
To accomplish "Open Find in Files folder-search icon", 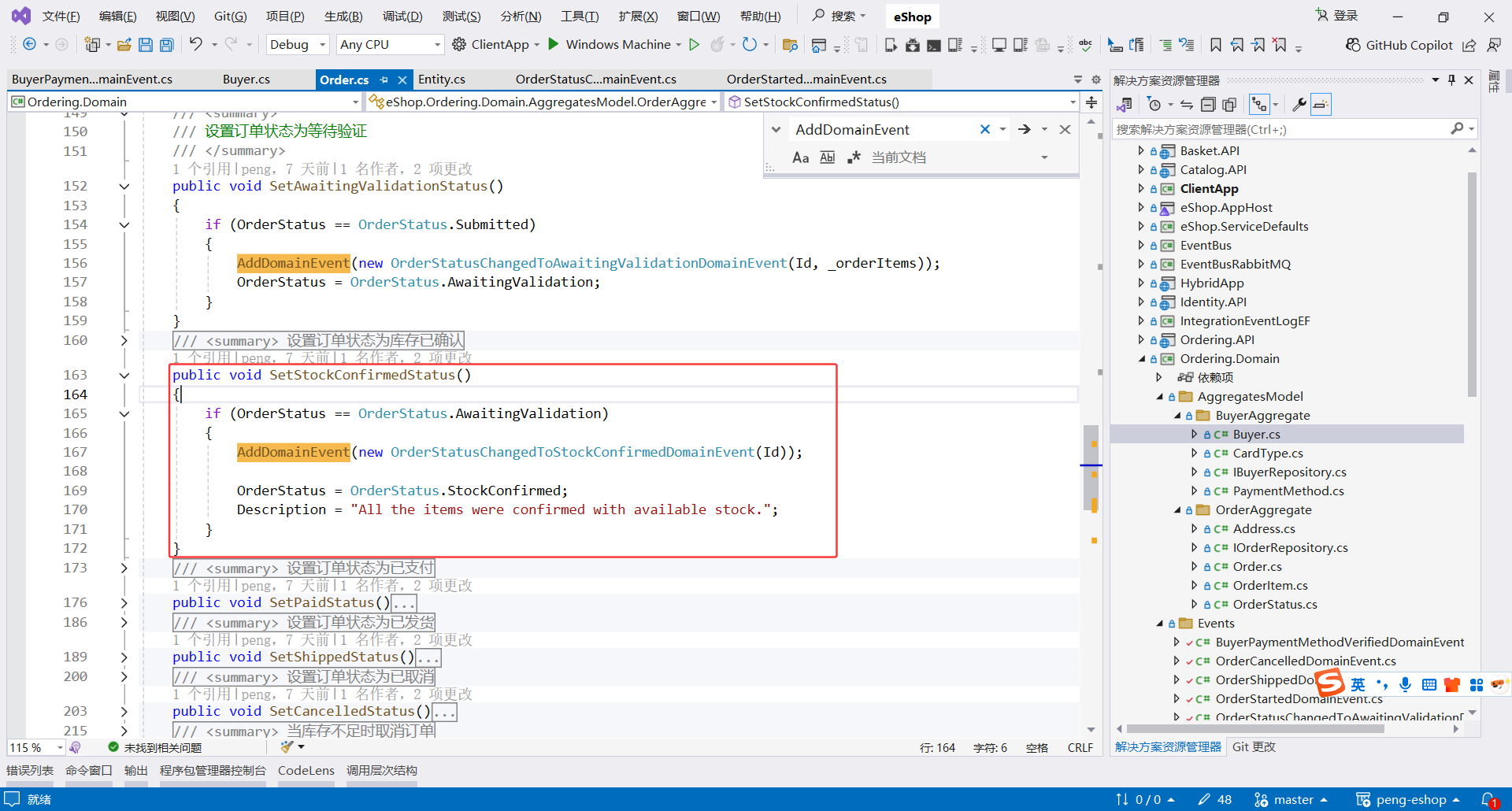I will pyautogui.click(x=790, y=45).
